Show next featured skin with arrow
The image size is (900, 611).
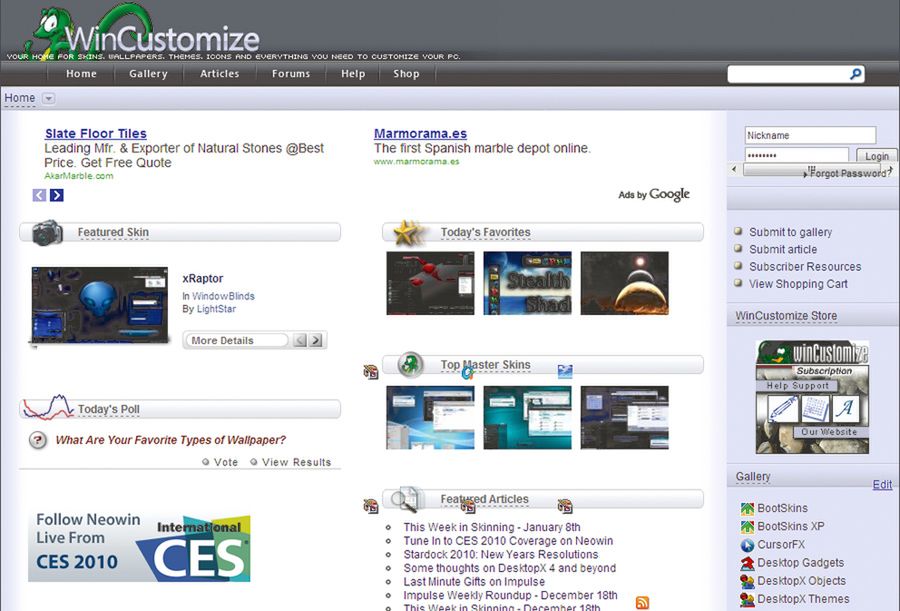pos(316,340)
